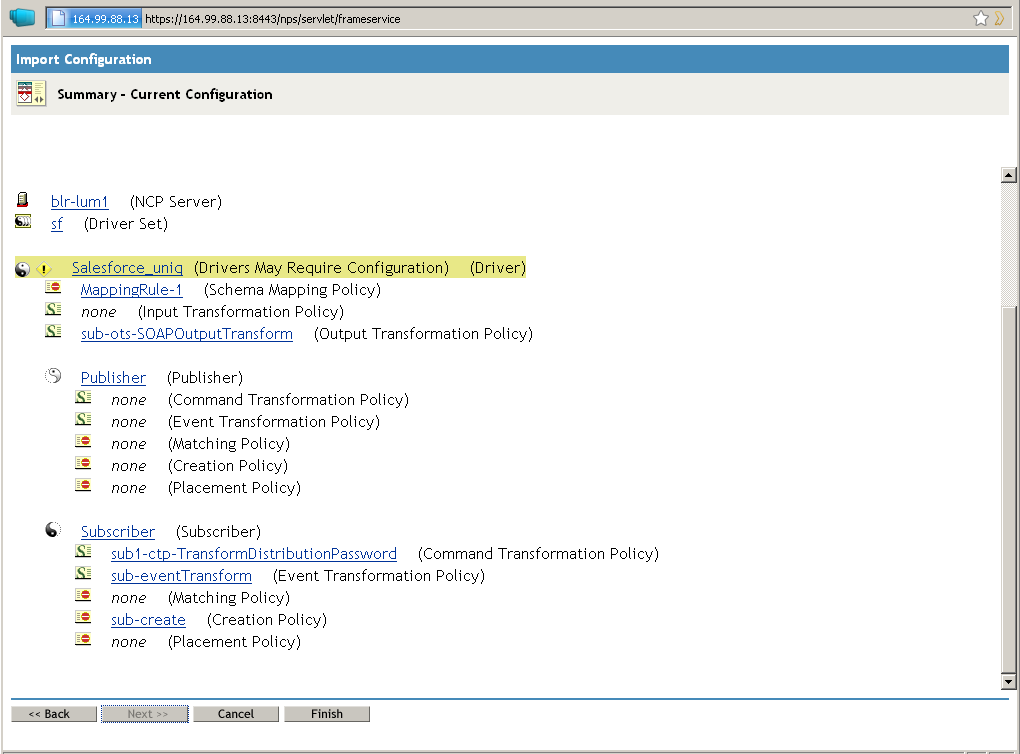Click the yellow warning icon next to Salesforce_uniq
The image size is (1020, 754).
click(44, 269)
